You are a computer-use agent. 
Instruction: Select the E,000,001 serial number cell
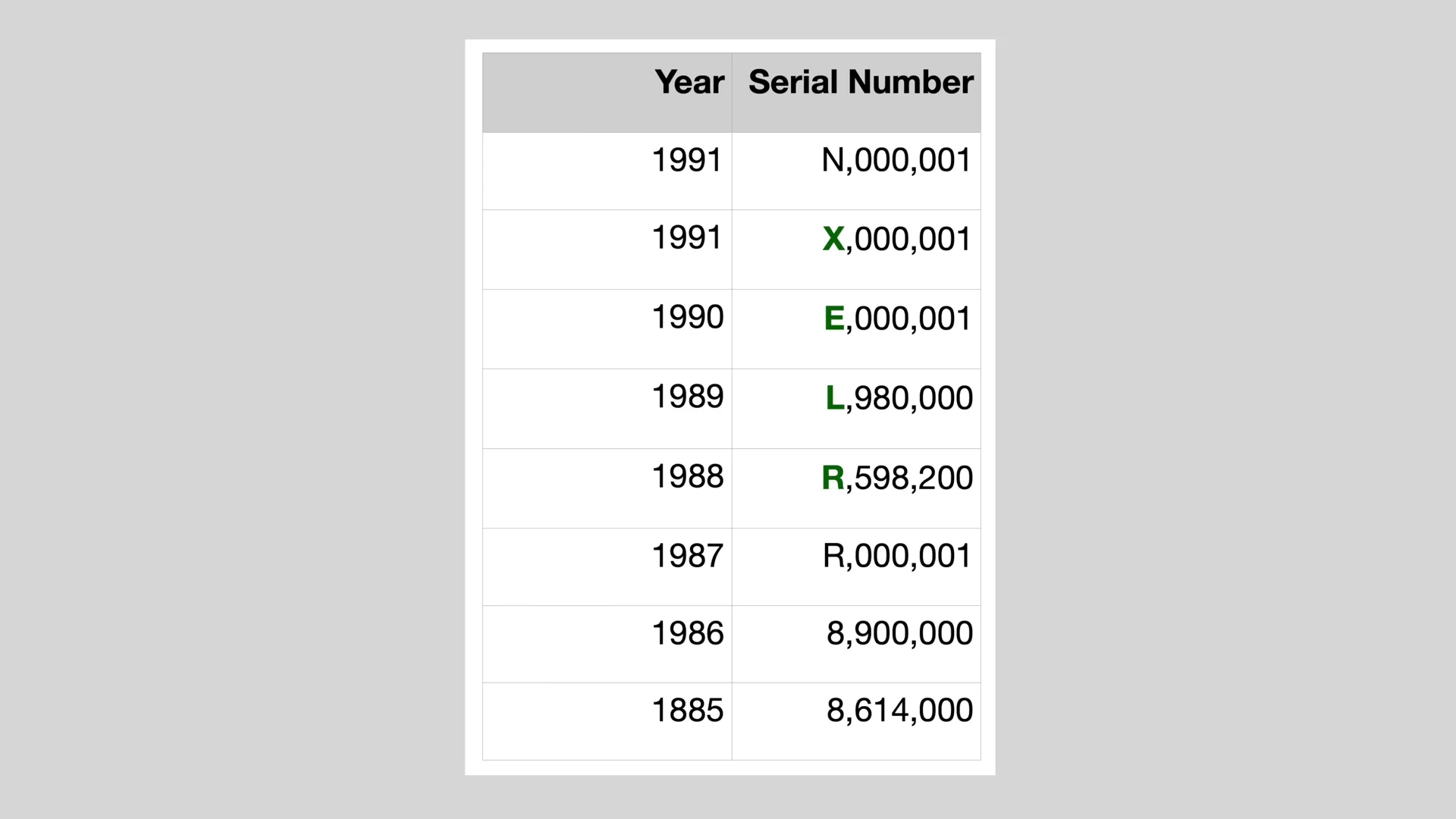856,329
